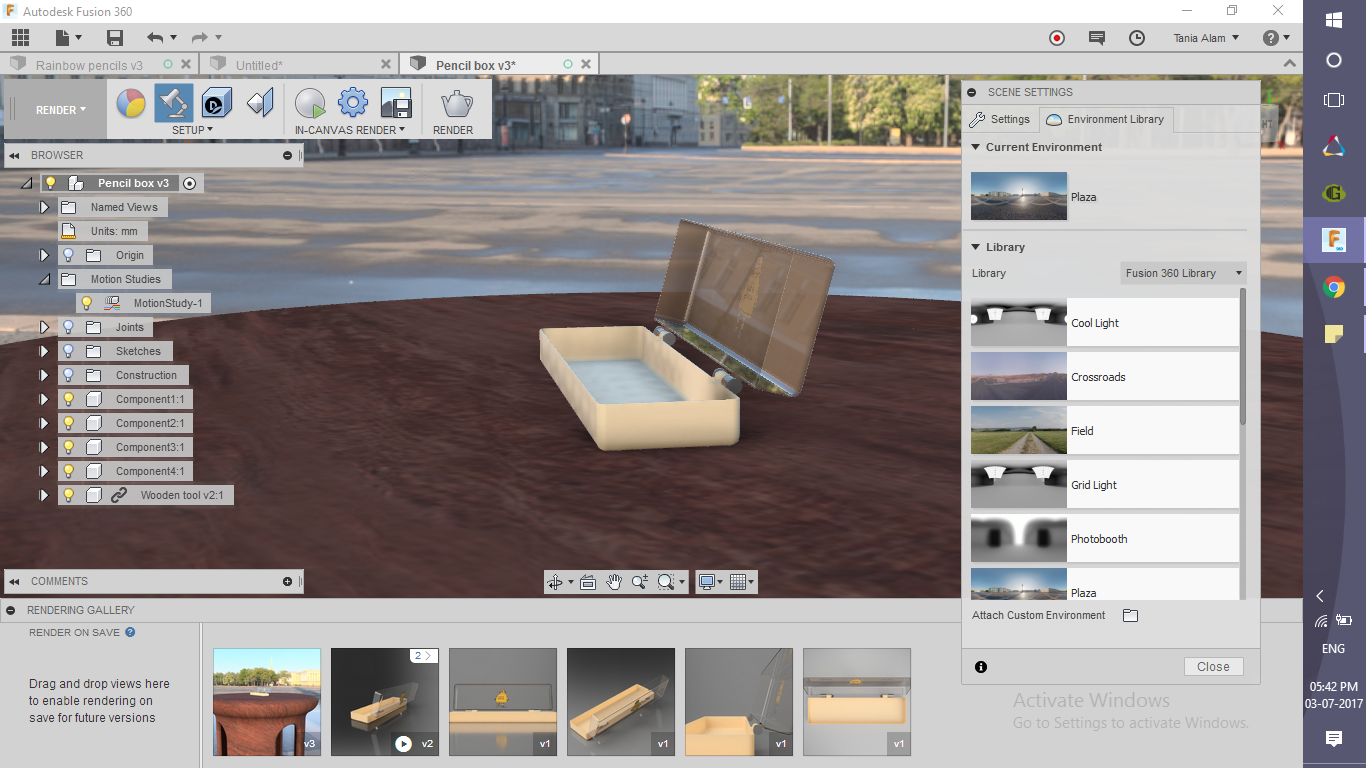This screenshot has width=1366, height=768.
Task: Toggle visibility bulb of Construction
Action: [x=69, y=375]
